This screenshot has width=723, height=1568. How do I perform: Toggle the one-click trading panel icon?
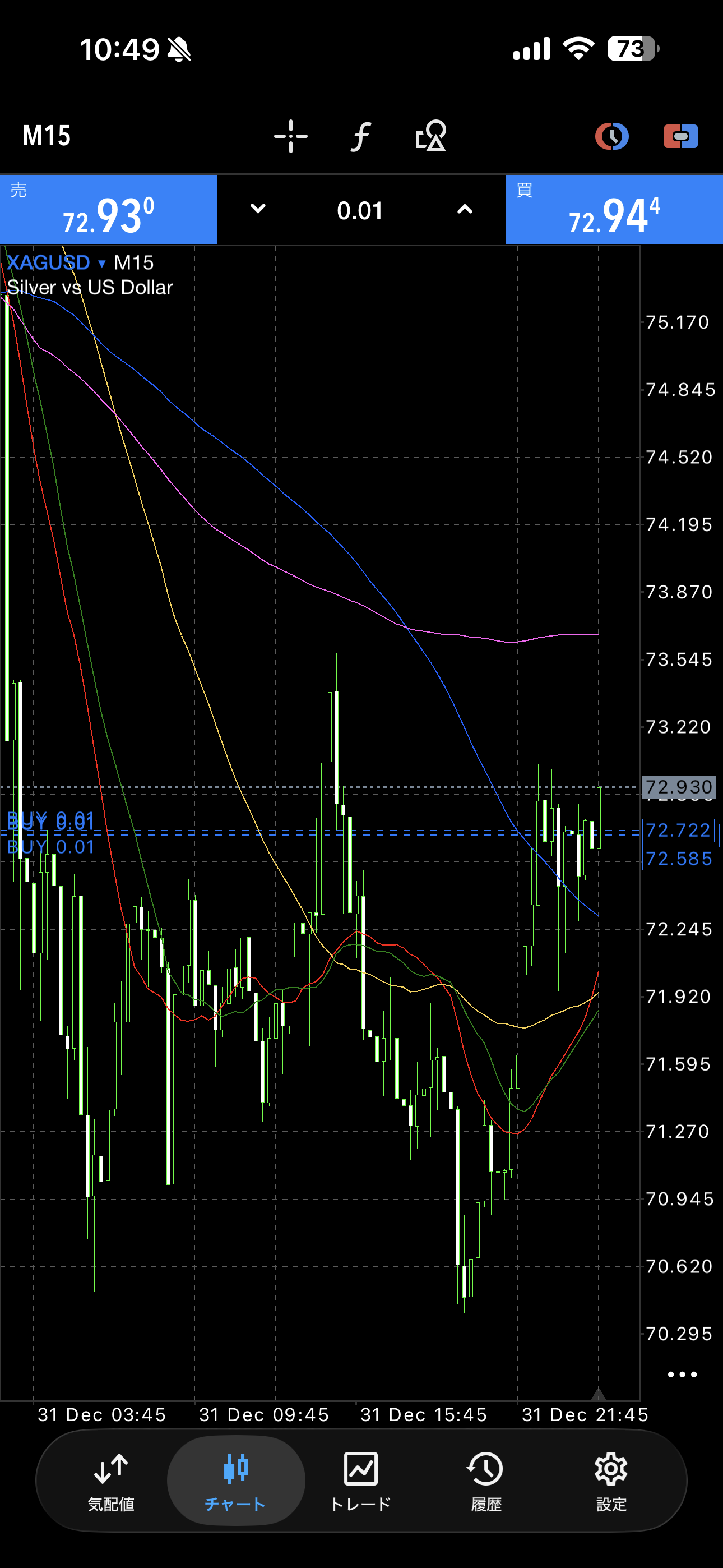point(680,136)
